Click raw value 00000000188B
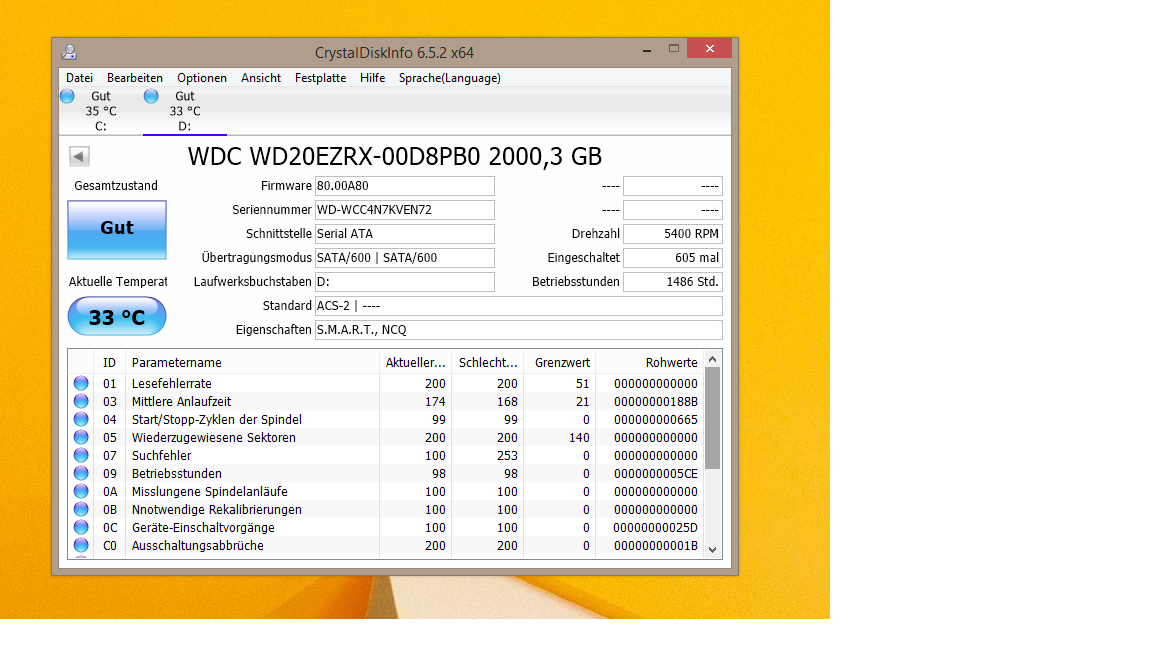1152x648 pixels. [x=655, y=401]
